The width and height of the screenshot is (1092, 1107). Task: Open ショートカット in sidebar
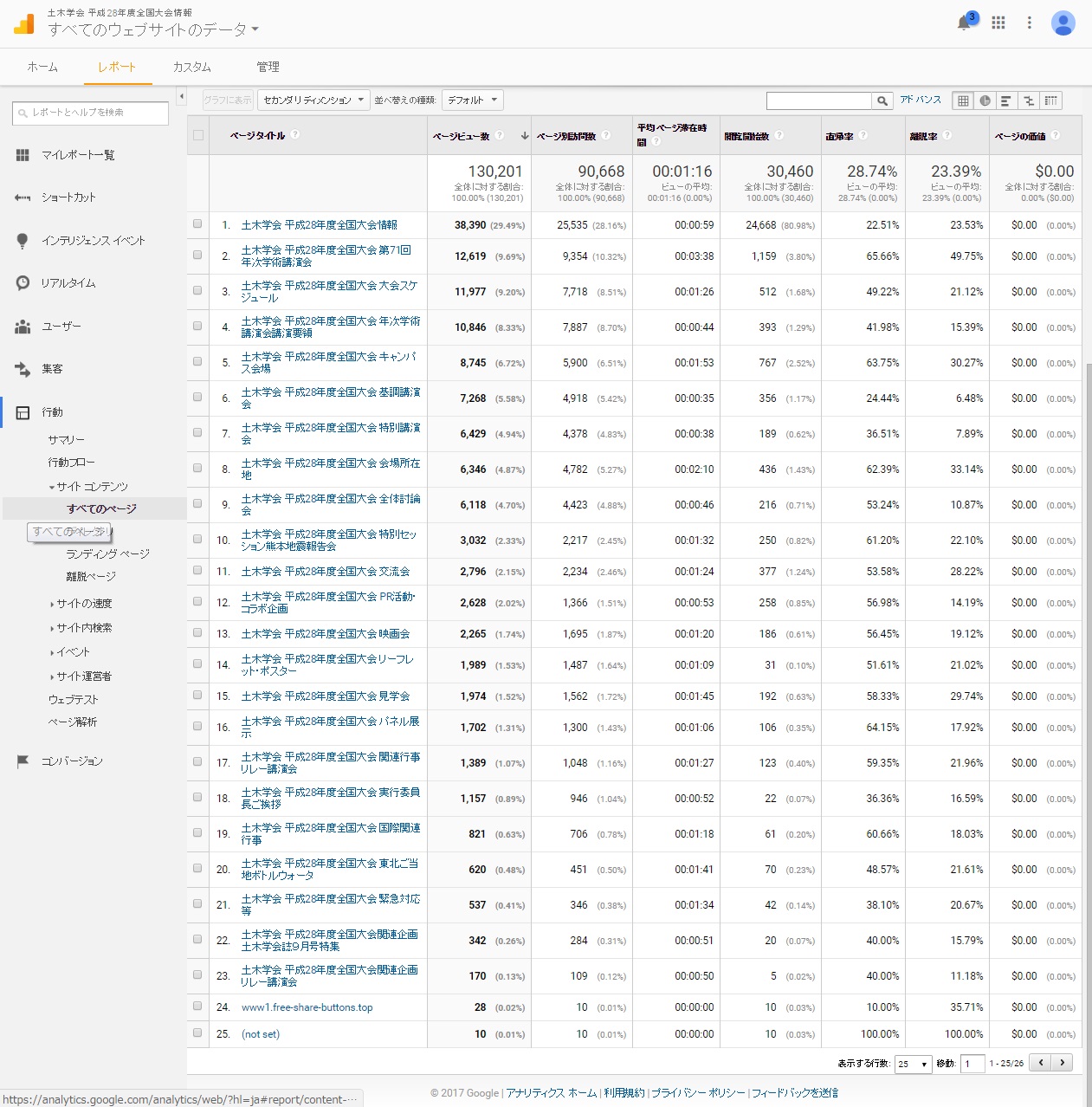(x=68, y=197)
